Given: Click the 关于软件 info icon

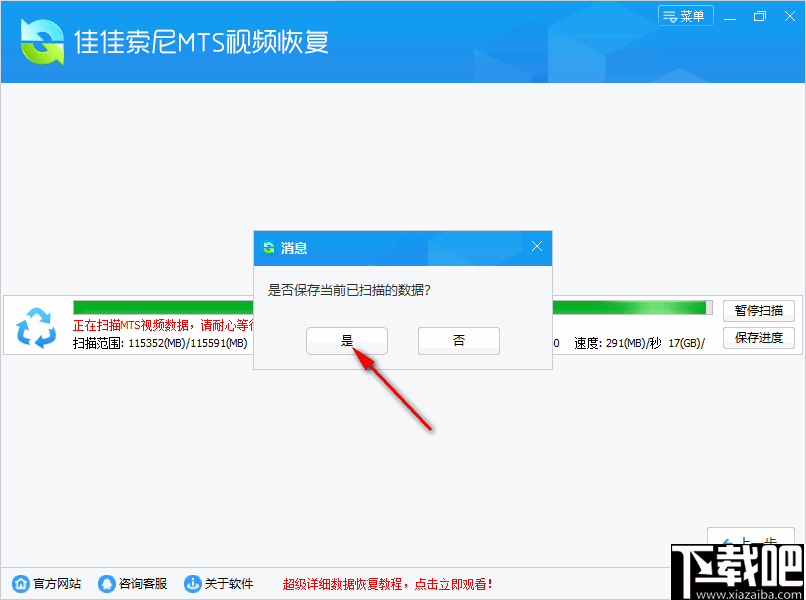Looking at the screenshot, I should click(192, 584).
